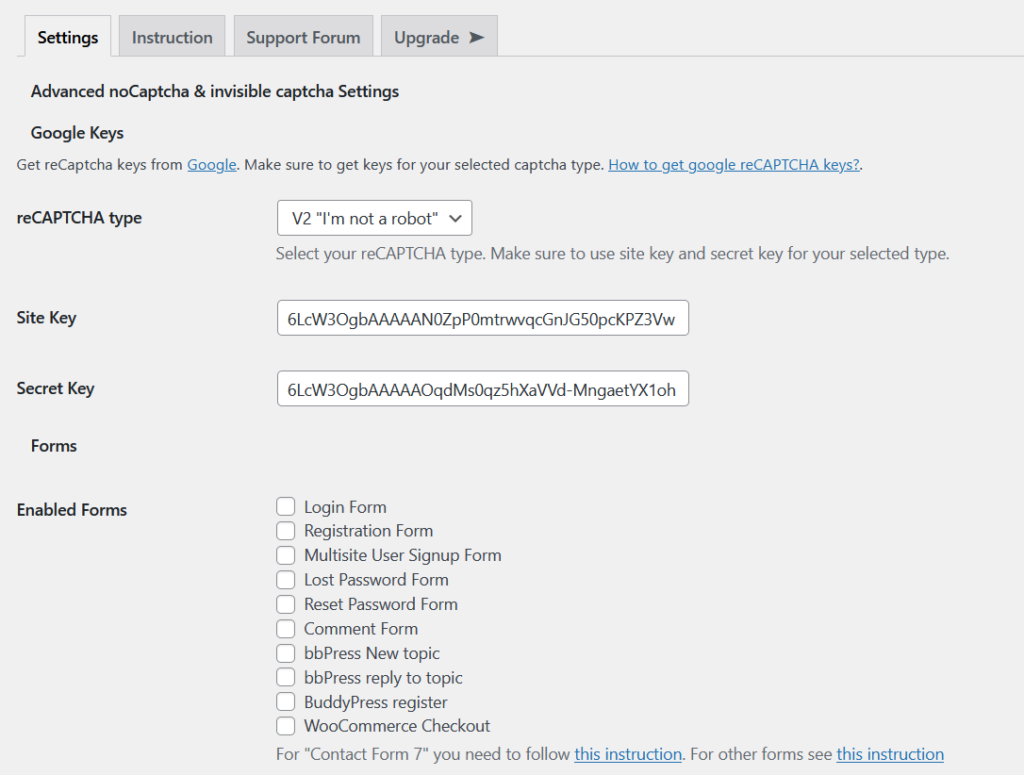1024x775 pixels.
Task: Click into the Site Key field
Action: [x=483, y=318]
